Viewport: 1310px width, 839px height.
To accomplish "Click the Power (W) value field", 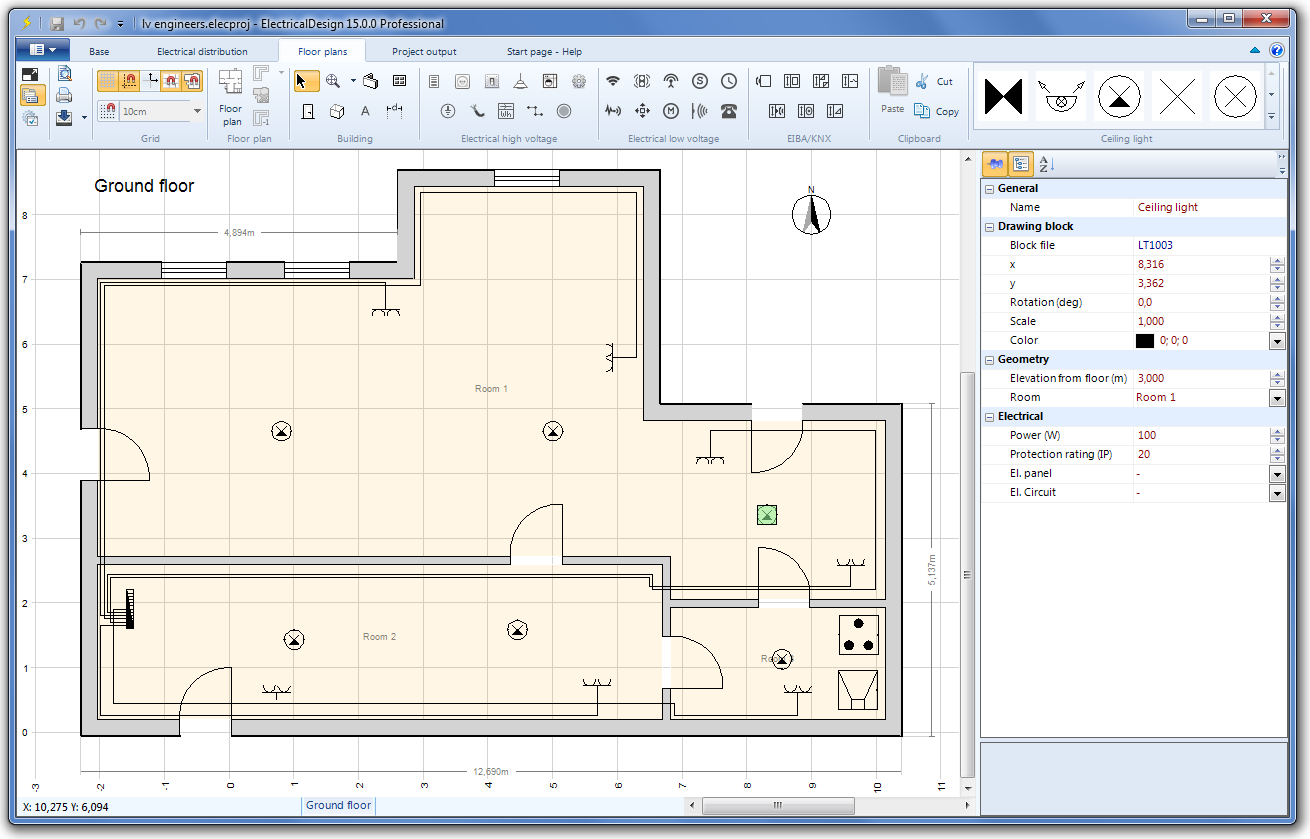I will click(1200, 436).
